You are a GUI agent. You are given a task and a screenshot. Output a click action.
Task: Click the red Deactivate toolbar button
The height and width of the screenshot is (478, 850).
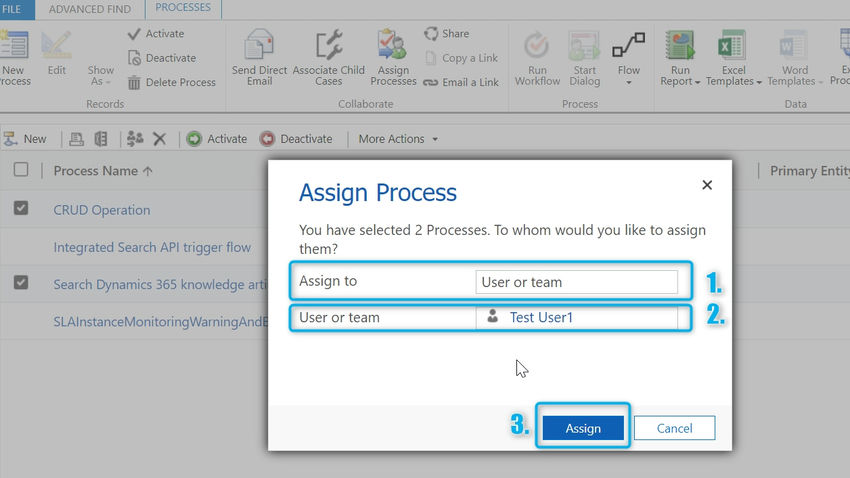click(296, 139)
